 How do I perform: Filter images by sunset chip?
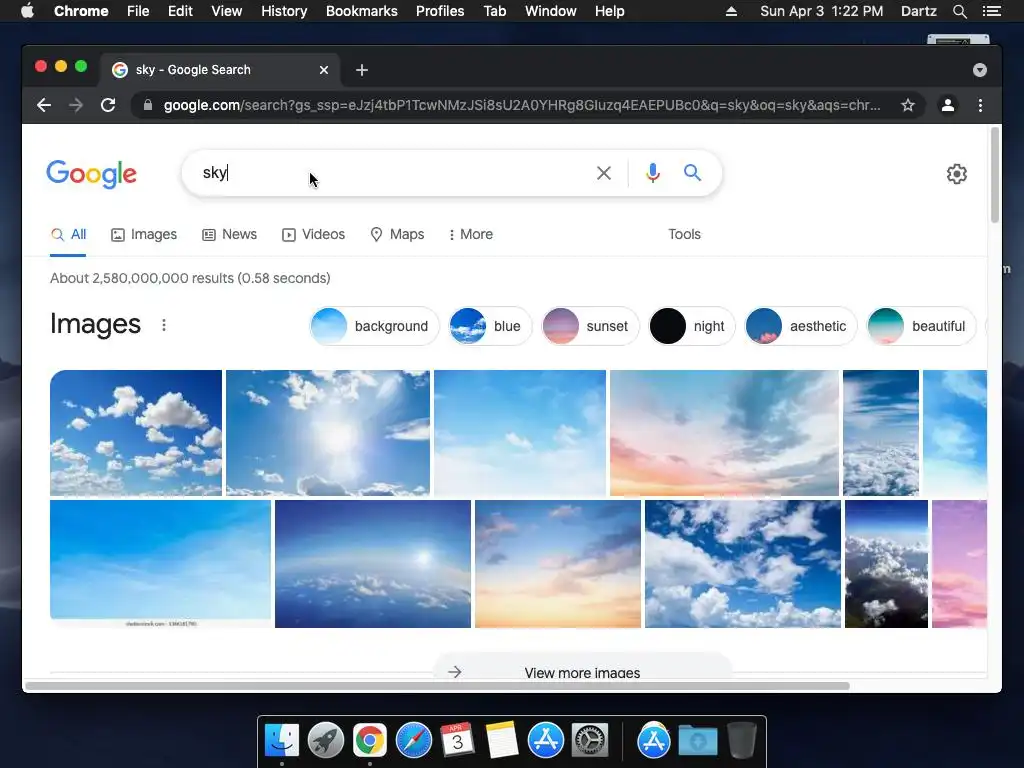click(x=590, y=326)
